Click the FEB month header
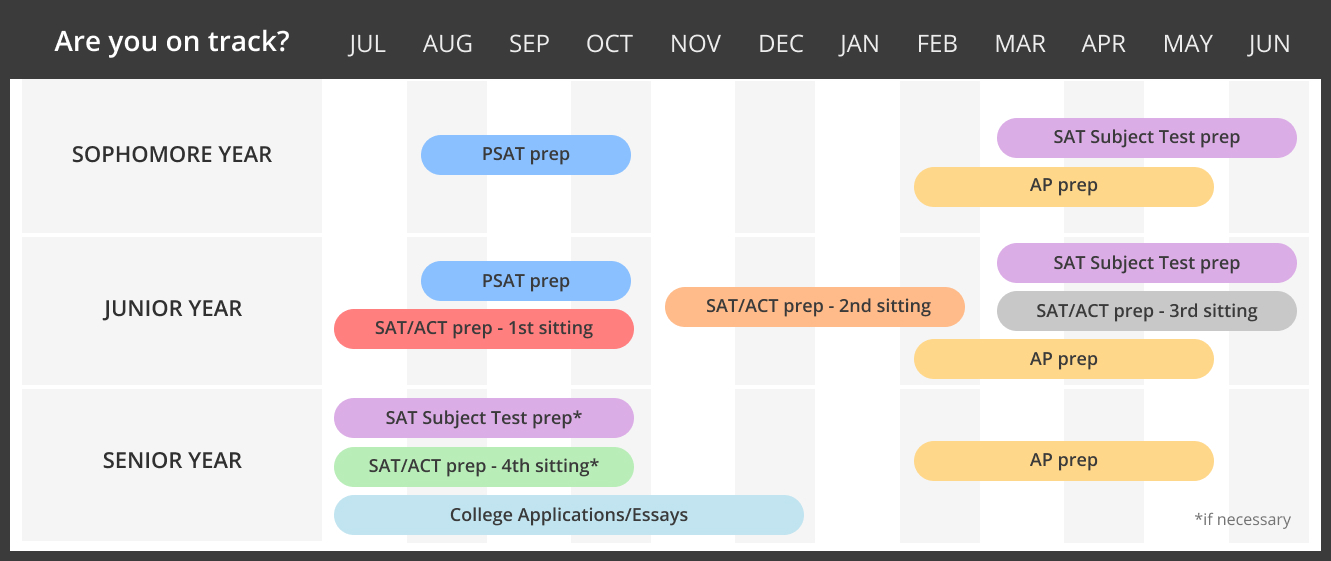This screenshot has width=1331, height=561. pyautogui.click(x=937, y=44)
